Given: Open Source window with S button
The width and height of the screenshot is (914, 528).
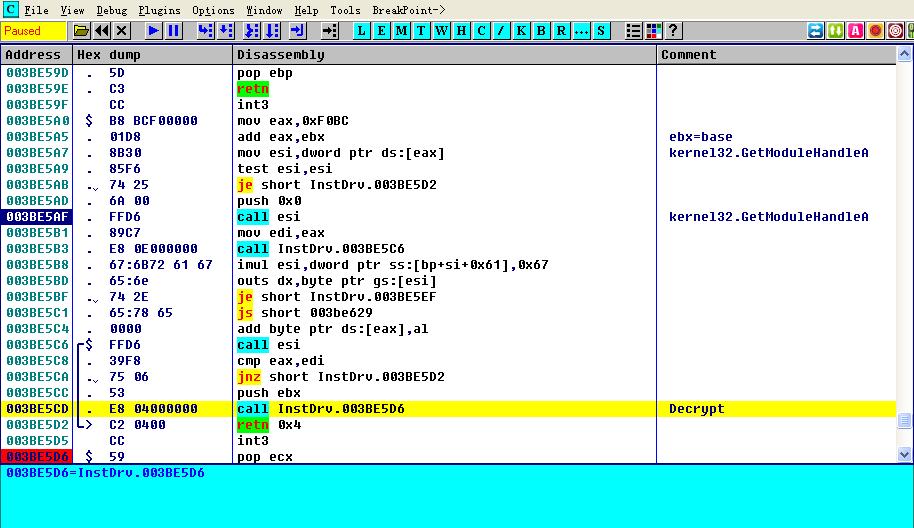Looking at the screenshot, I should 601,31.
